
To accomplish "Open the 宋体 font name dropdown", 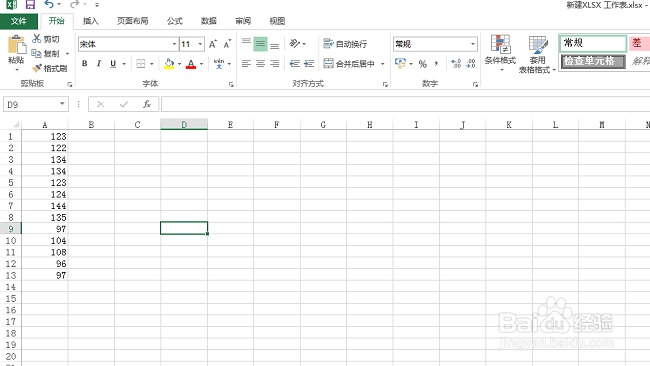I will point(174,44).
